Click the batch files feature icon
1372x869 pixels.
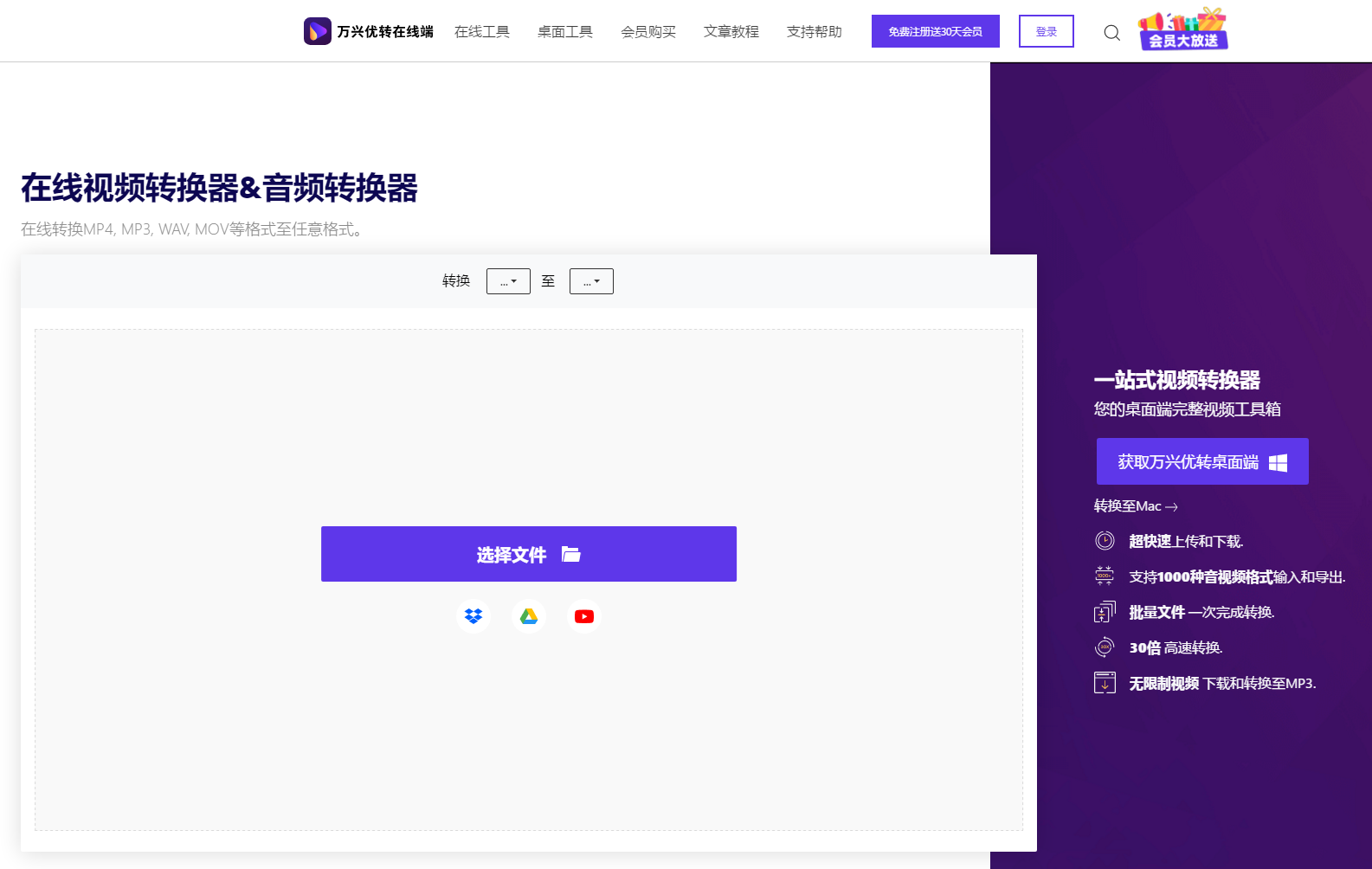(x=1105, y=612)
